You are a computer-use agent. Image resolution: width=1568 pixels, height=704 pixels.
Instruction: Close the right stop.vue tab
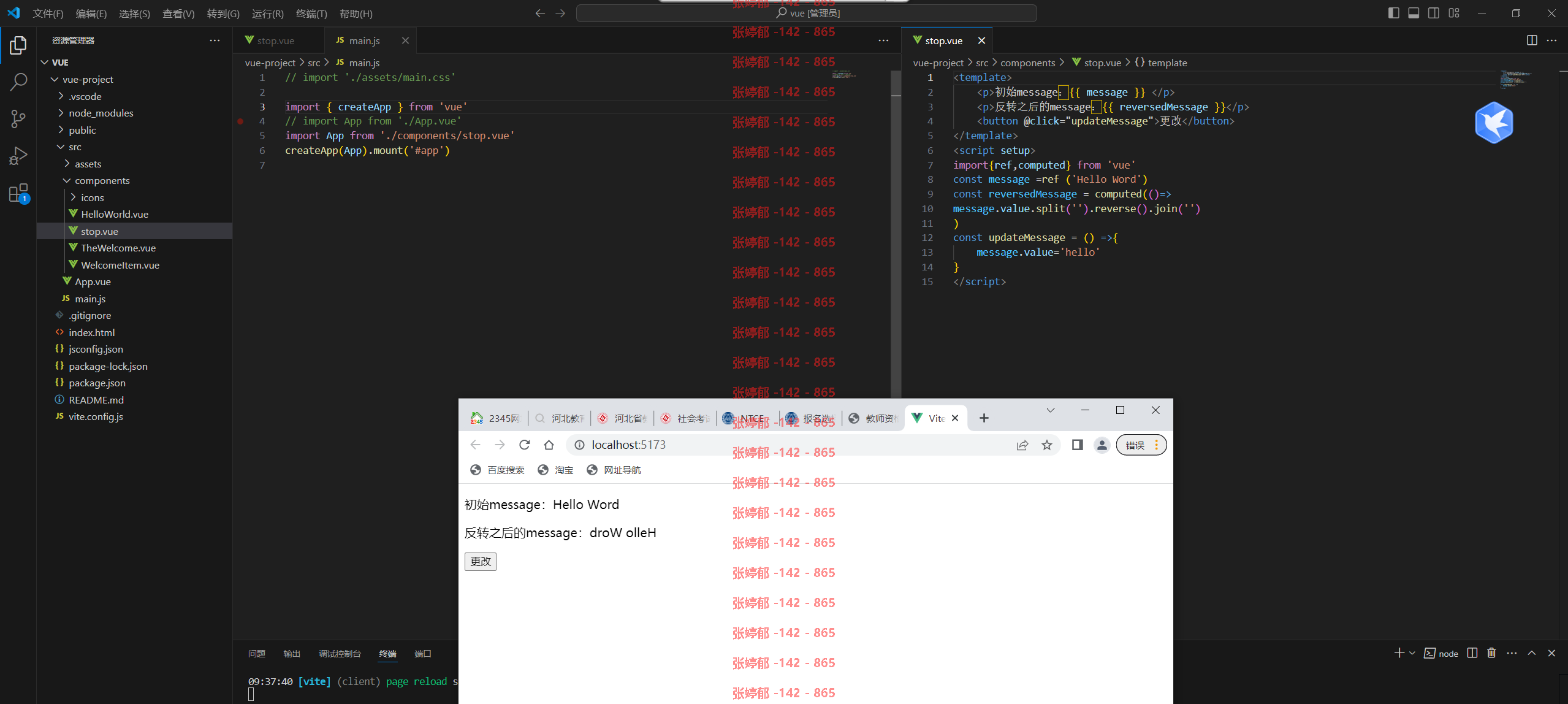981,40
